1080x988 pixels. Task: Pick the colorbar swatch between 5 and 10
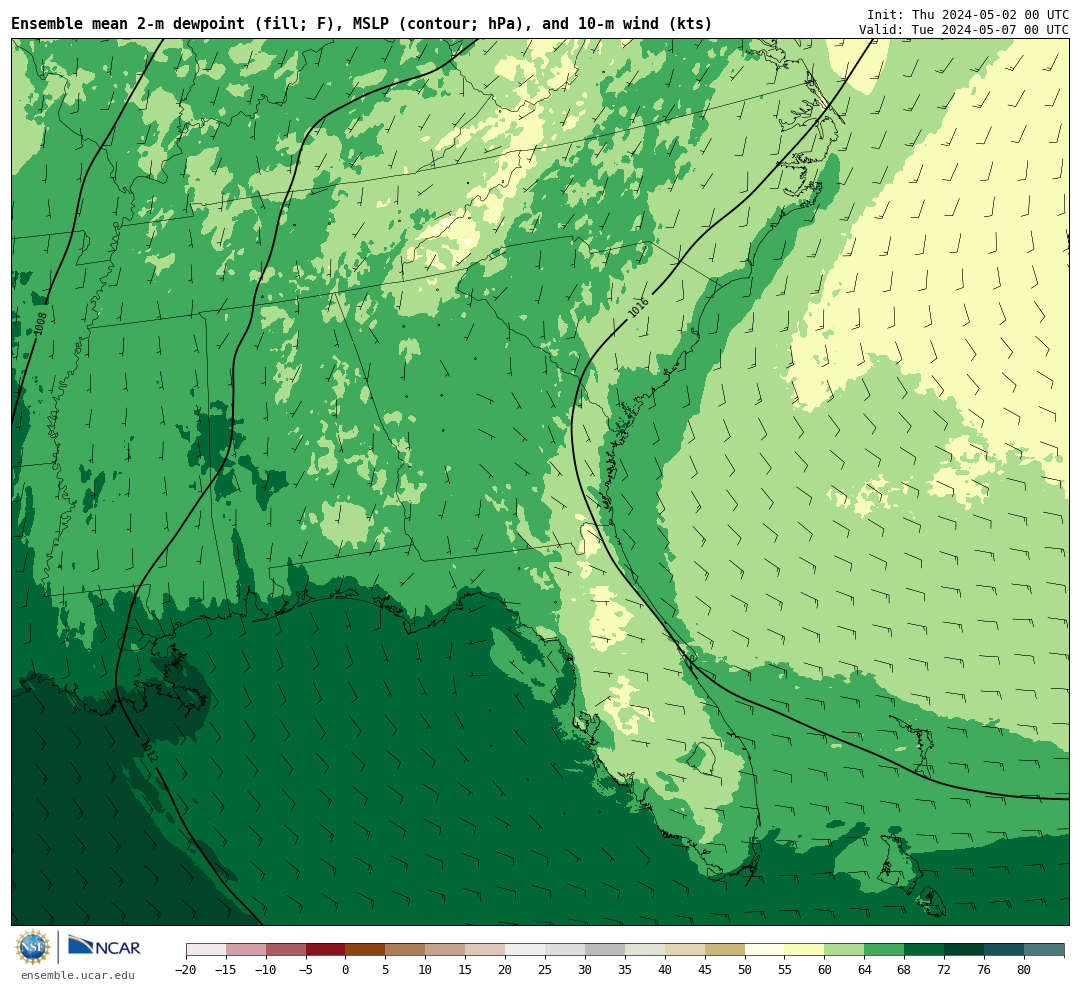[406, 950]
